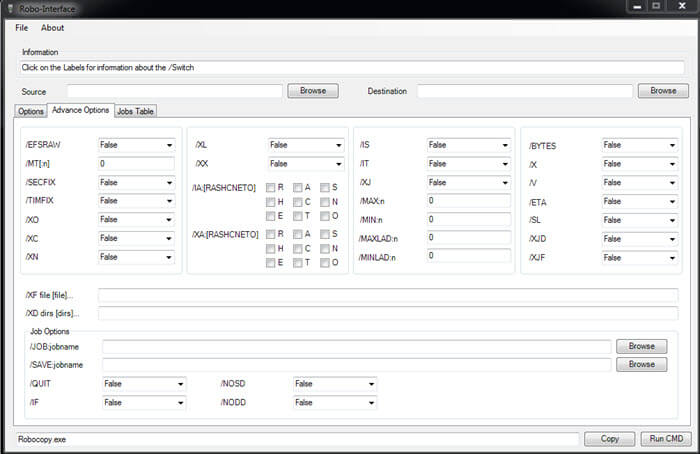Image resolution: width=700 pixels, height=454 pixels.
Task: Click the Browse button next to Source
Action: coord(313,91)
